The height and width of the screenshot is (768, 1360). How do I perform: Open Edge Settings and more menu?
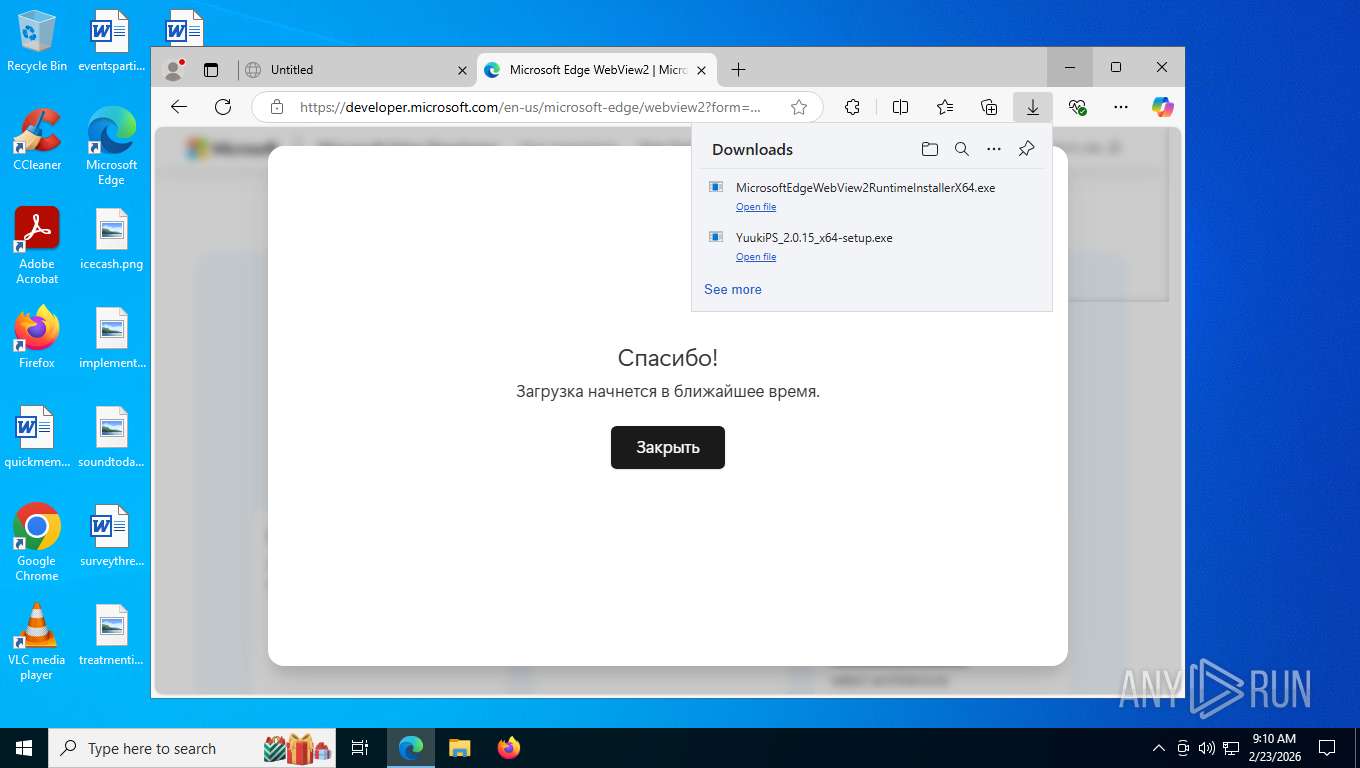point(1121,107)
